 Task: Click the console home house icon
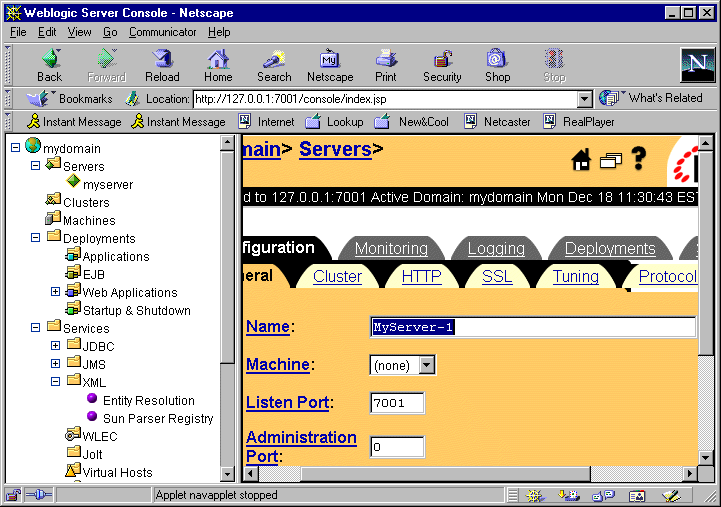point(581,160)
